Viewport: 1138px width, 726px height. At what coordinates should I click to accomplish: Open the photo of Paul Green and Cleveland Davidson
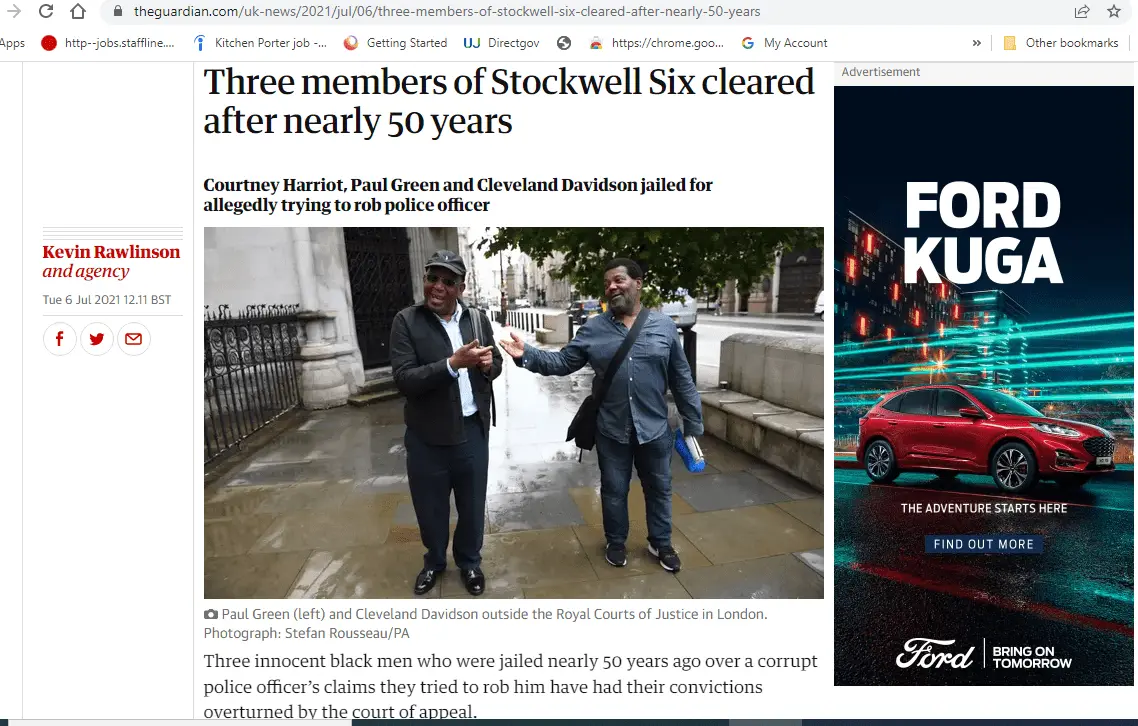[x=513, y=412]
